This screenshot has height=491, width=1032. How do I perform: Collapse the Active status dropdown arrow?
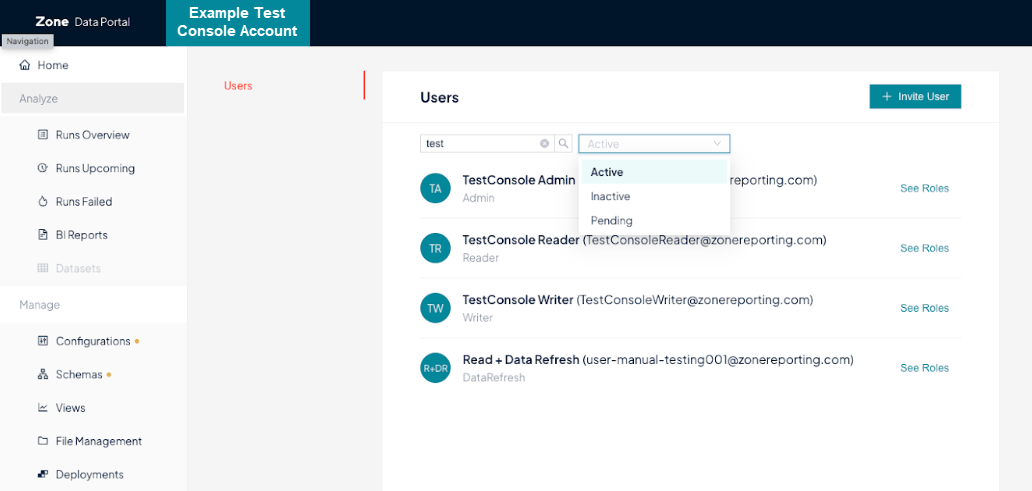pyautogui.click(x=717, y=143)
